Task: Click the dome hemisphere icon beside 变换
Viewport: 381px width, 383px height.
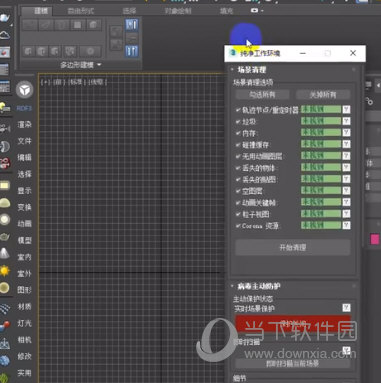Action: tap(5, 203)
